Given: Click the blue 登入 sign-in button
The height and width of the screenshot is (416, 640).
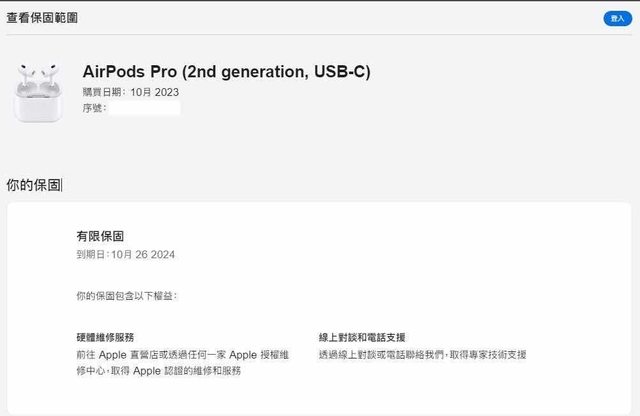Looking at the screenshot, I should 617,18.
